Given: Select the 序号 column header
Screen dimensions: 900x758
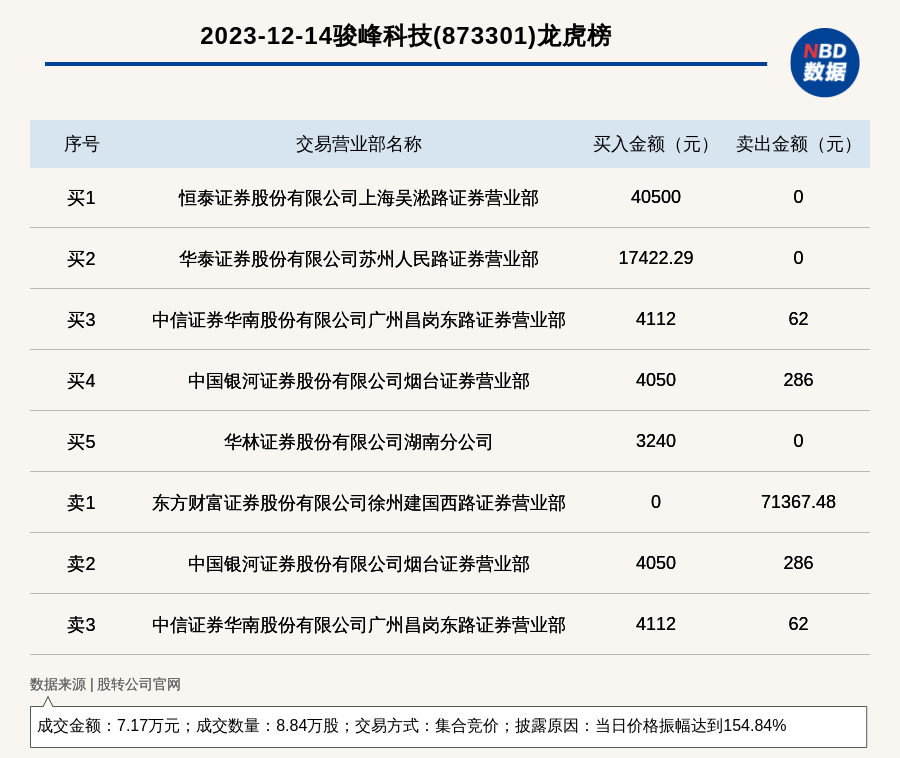Looking at the screenshot, I should point(81,144).
